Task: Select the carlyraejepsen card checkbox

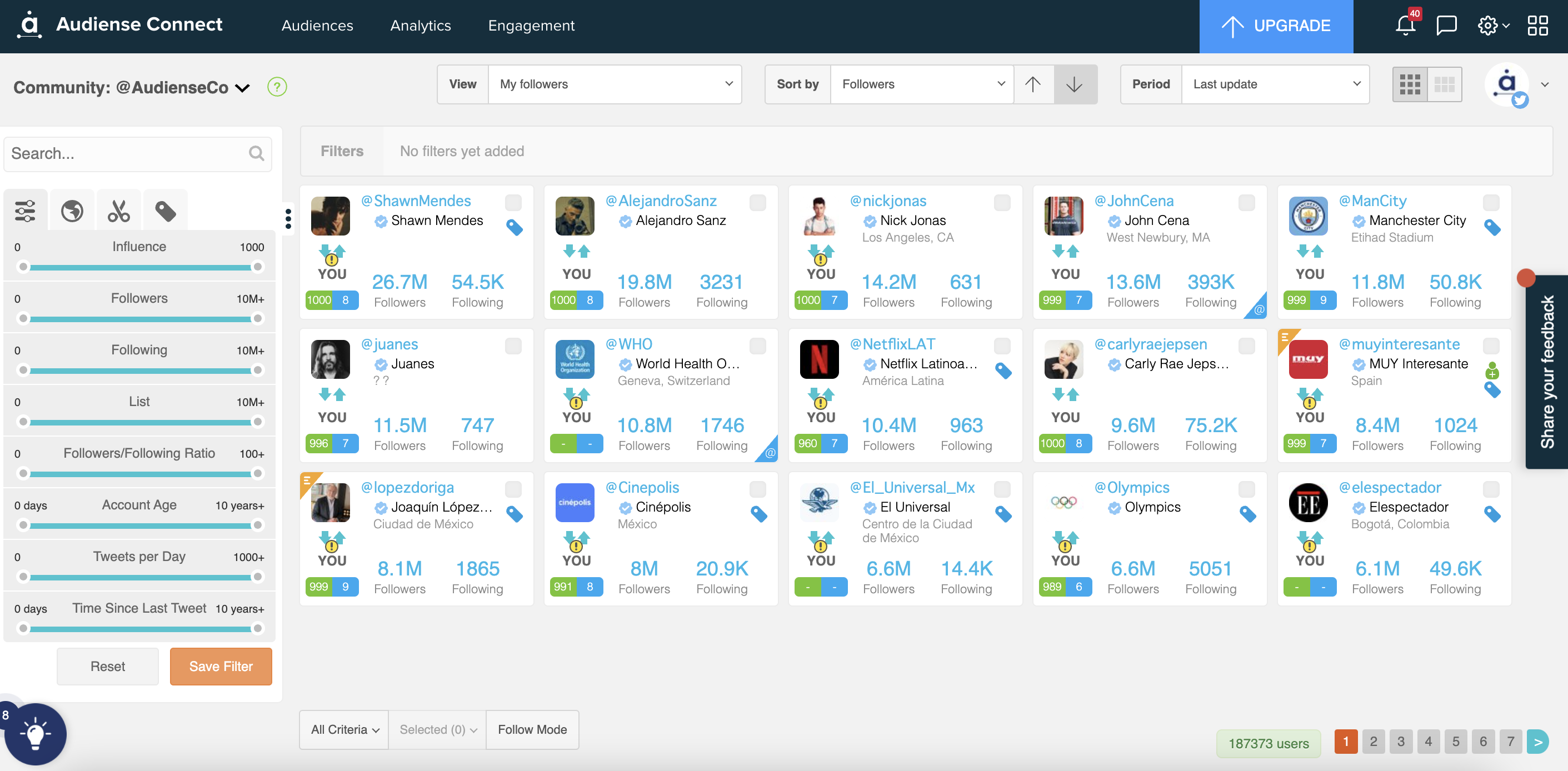Action: point(1247,346)
